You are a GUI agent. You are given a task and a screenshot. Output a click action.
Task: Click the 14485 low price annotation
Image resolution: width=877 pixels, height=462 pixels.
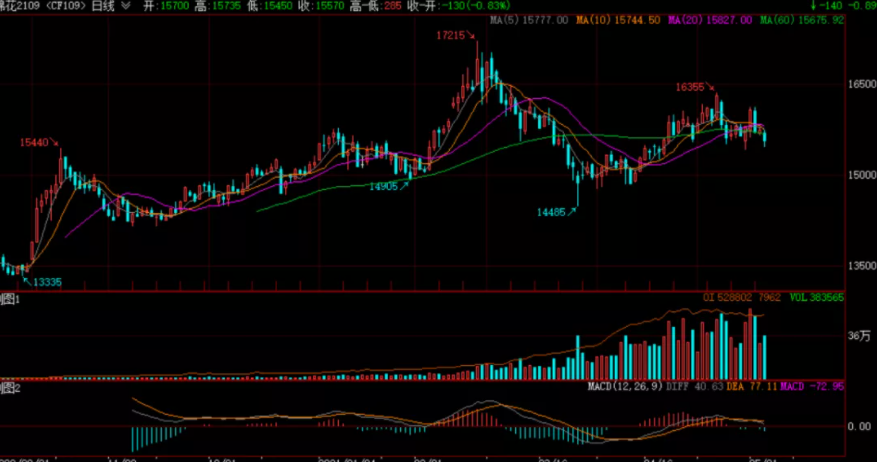click(551, 212)
